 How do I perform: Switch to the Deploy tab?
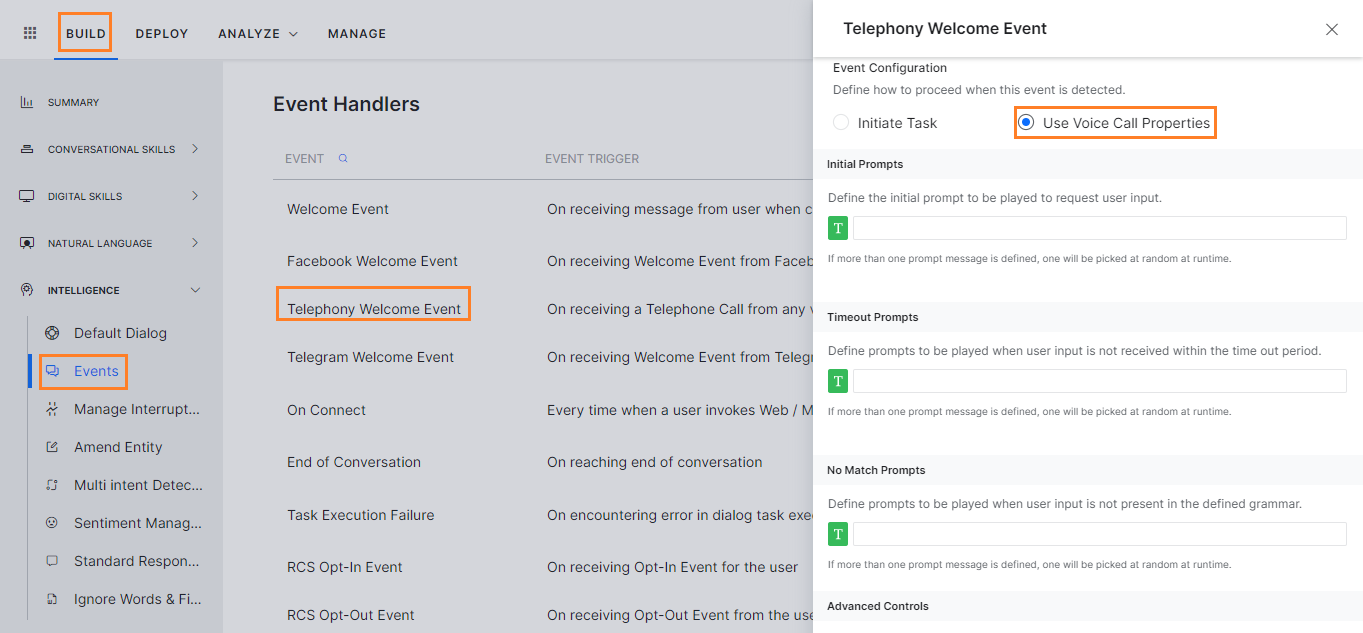pos(162,33)
